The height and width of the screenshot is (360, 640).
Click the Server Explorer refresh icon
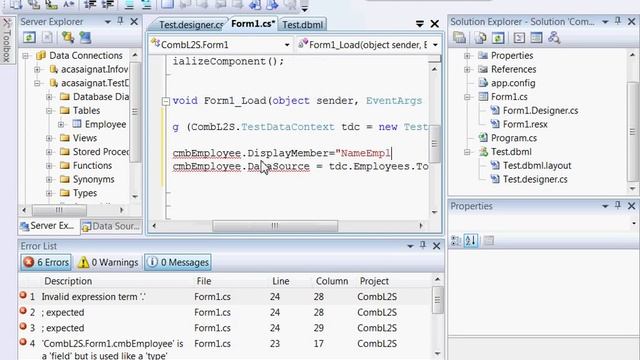(29, 38)
